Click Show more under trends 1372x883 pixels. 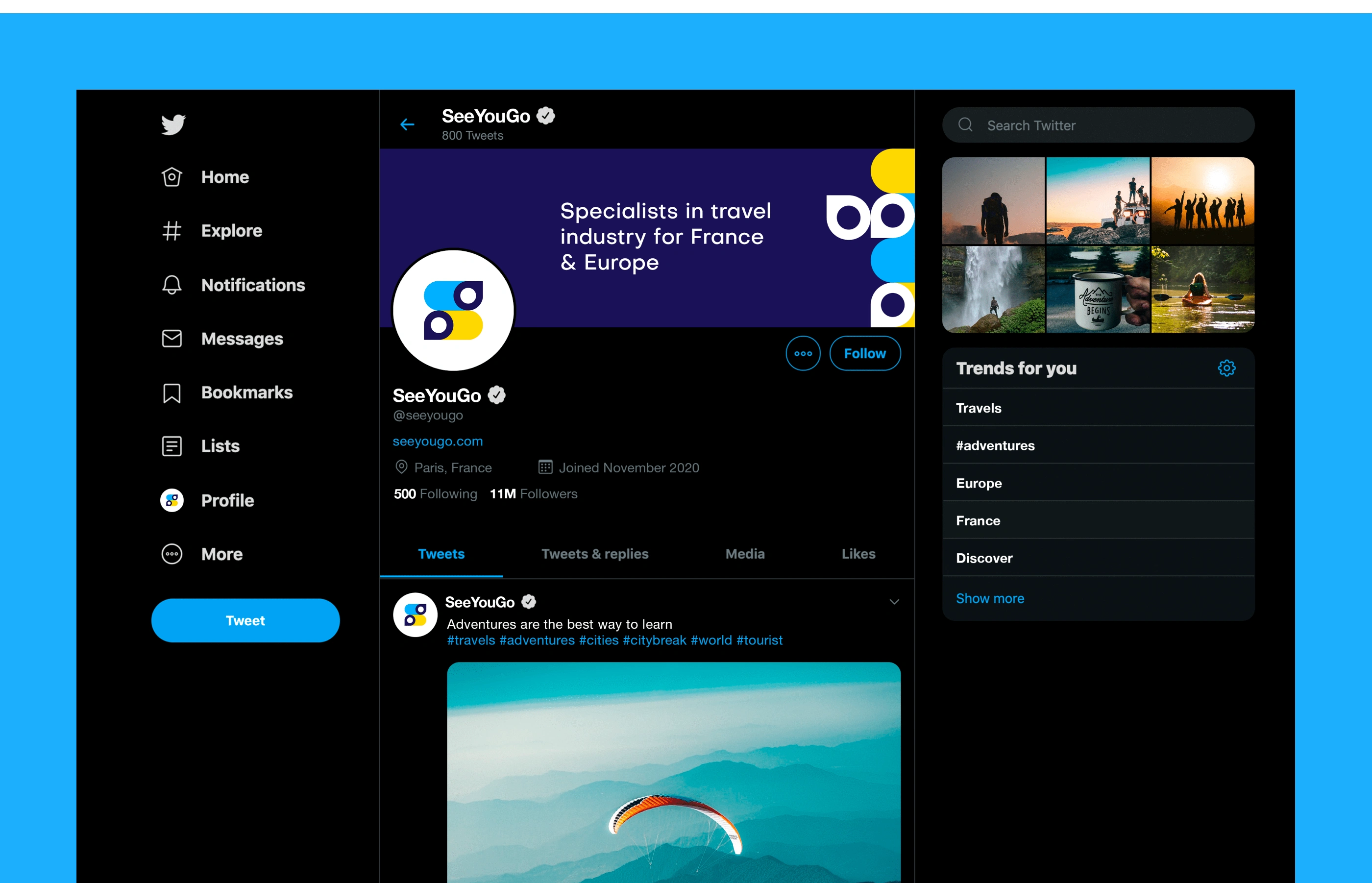(990, 599)
